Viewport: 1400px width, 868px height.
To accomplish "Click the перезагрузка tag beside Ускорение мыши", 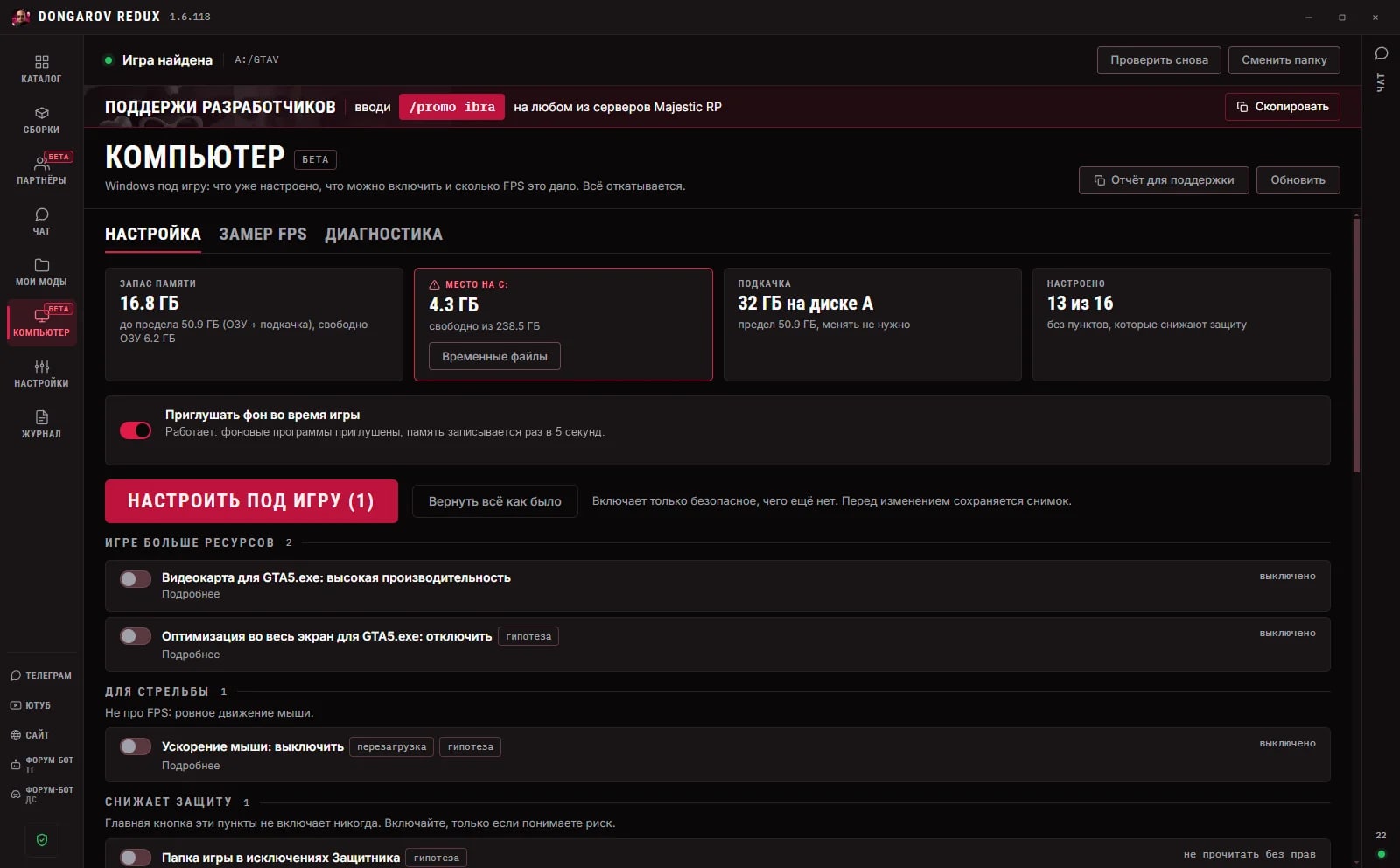I will [391, 746].
